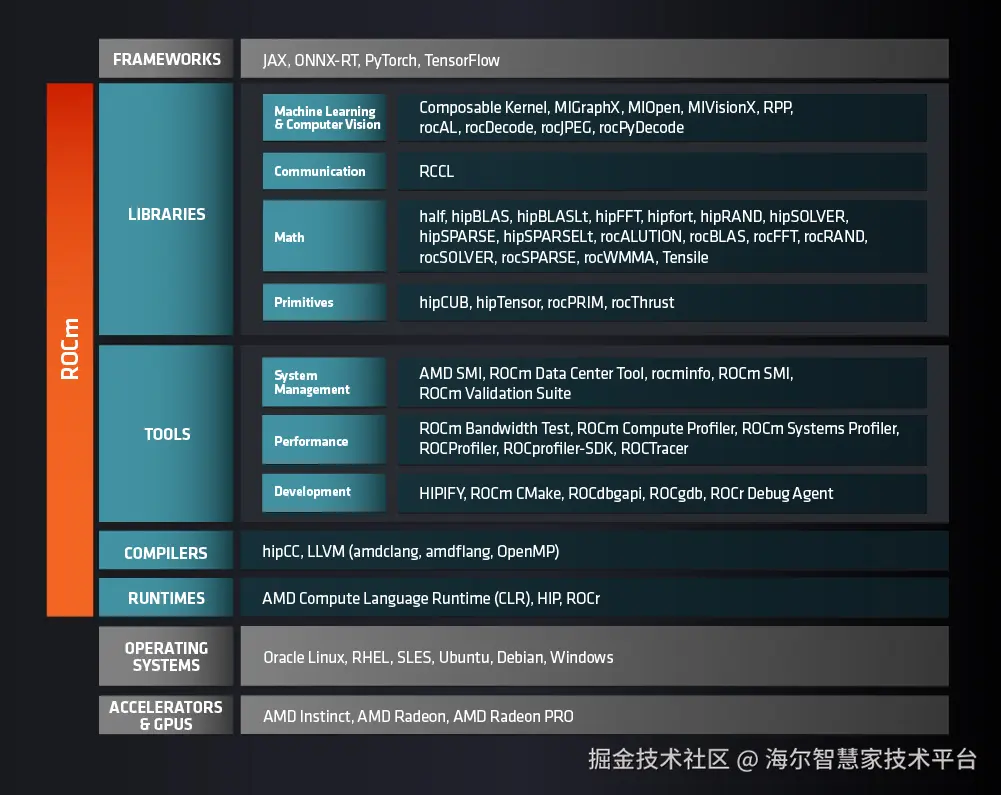Select the Development category label

324,492
